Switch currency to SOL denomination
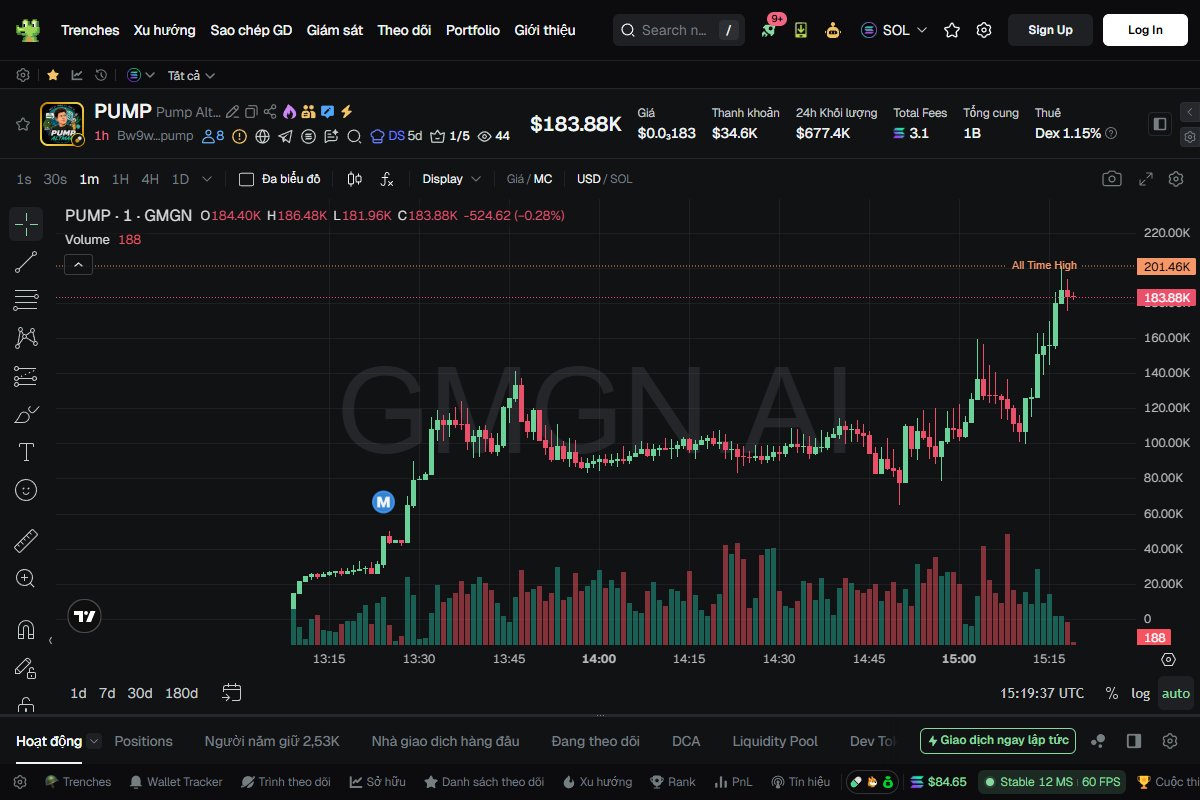 (621, 179)
